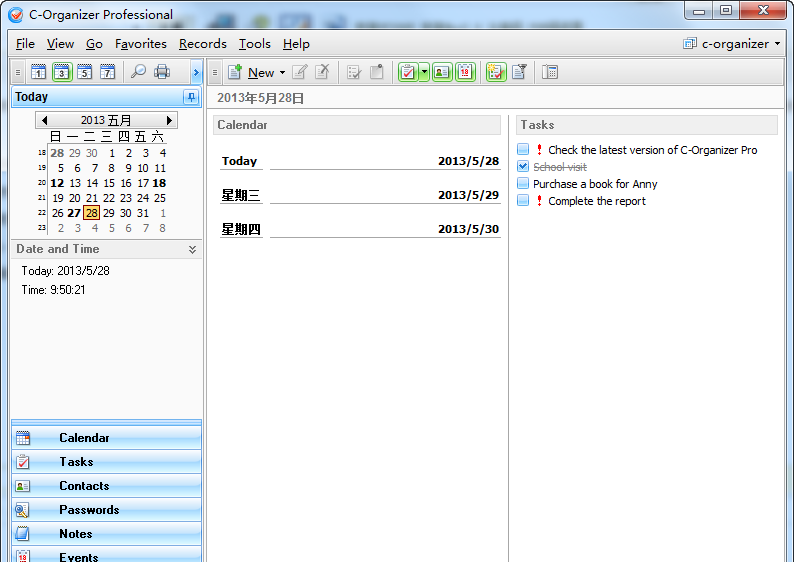Uncheck the School visit task checkbox
The width and height of the screenshot is (794, 562).
pyautogui.click(x=523, y=167)
